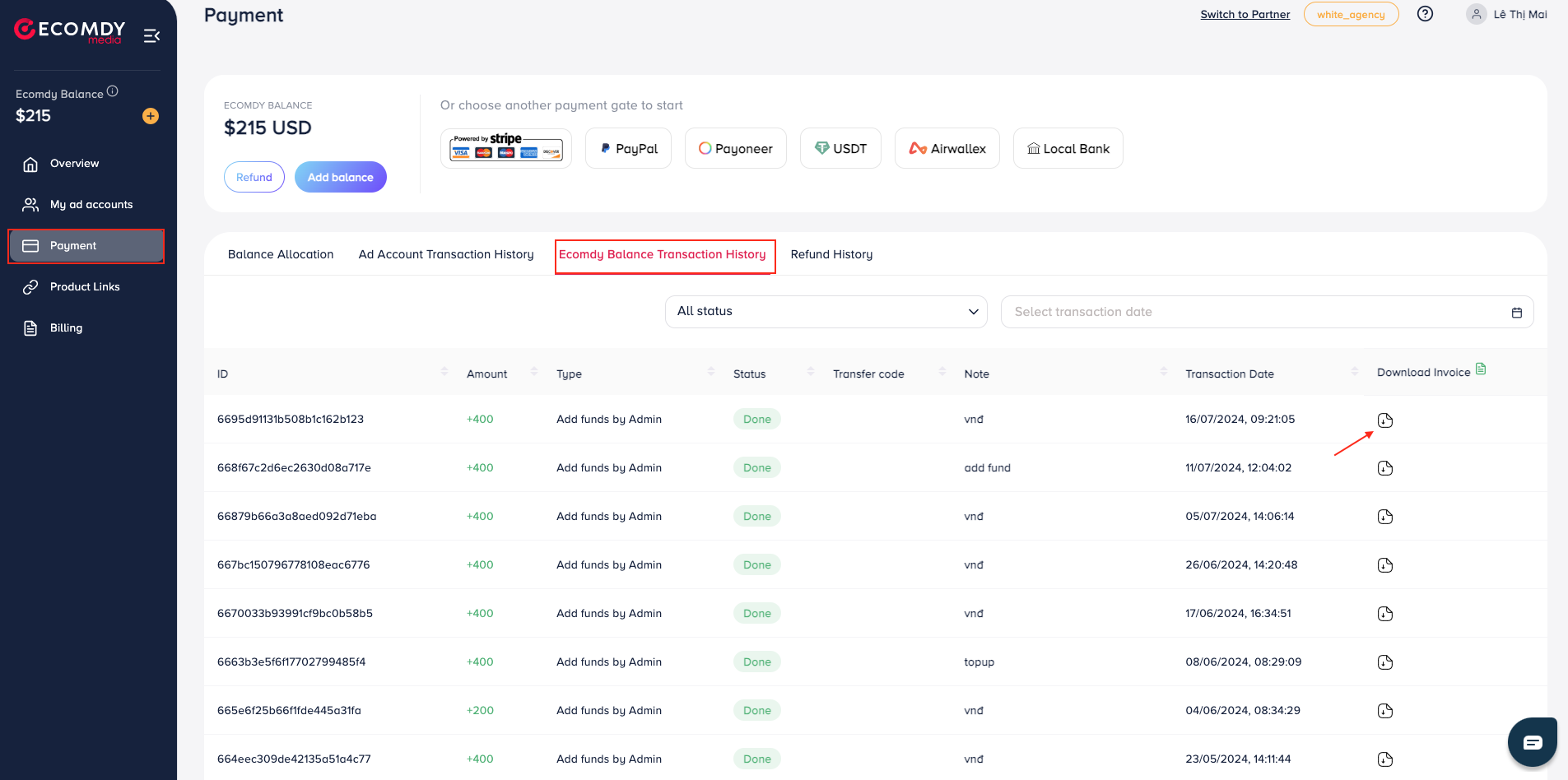Viewport: 1568px width, 780px height.
Task: Sort by Transfer code column arrows
Action: 942,372
